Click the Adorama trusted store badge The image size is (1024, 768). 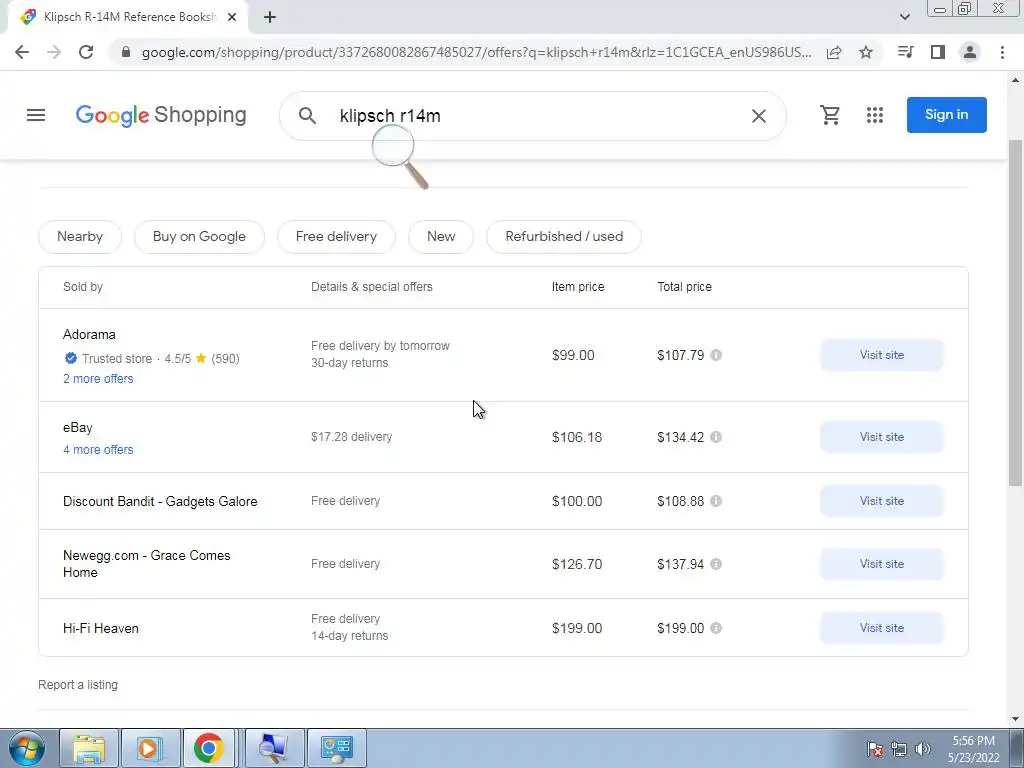[71, 358]
